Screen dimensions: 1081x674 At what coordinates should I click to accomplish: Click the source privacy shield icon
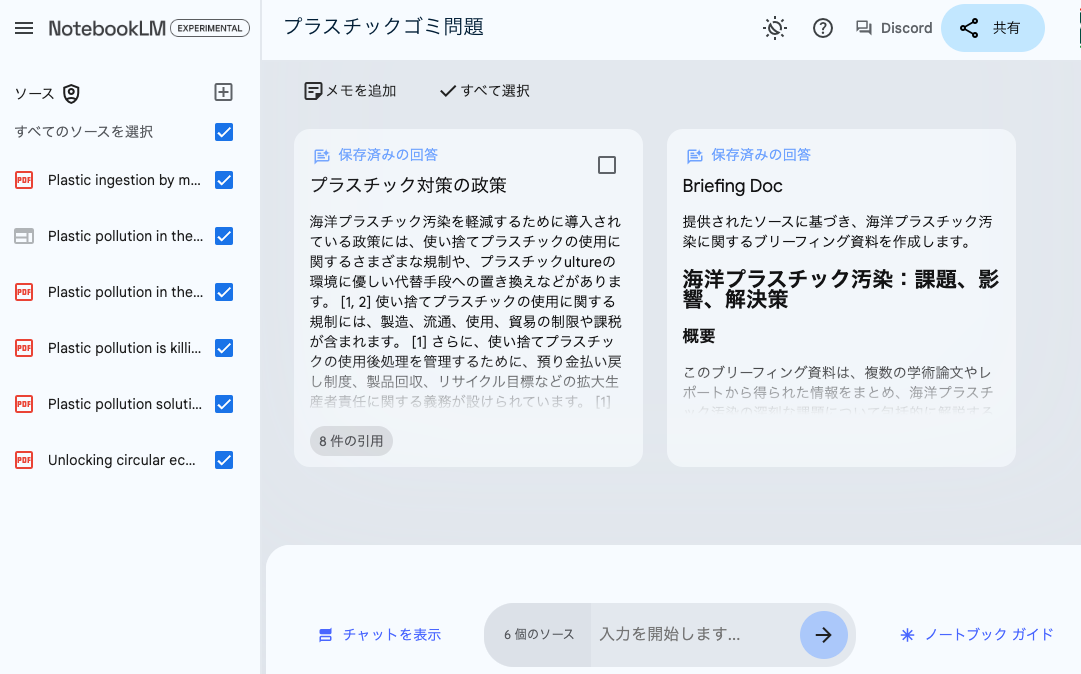pyautogui.click(x=71, y=93)
